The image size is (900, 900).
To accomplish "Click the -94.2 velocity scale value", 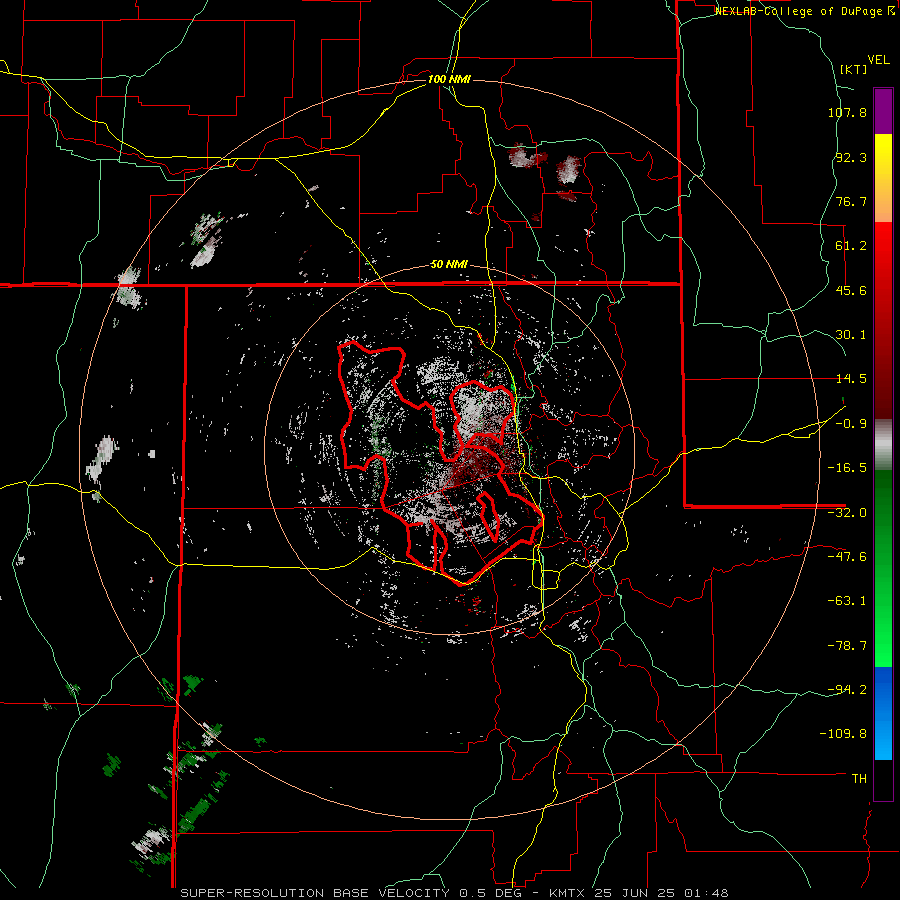I will tap(847, 690).
